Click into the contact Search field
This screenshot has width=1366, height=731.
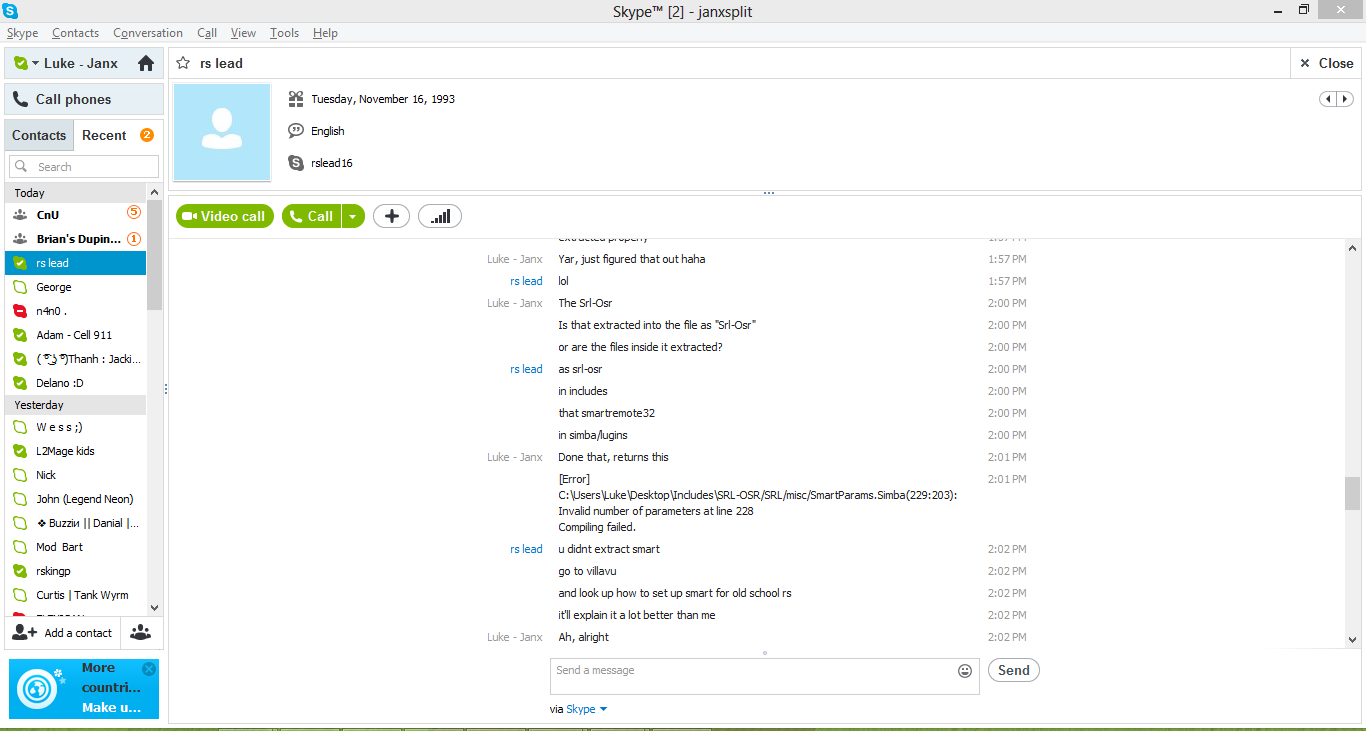pyautogui.click(x=84, y=167)
